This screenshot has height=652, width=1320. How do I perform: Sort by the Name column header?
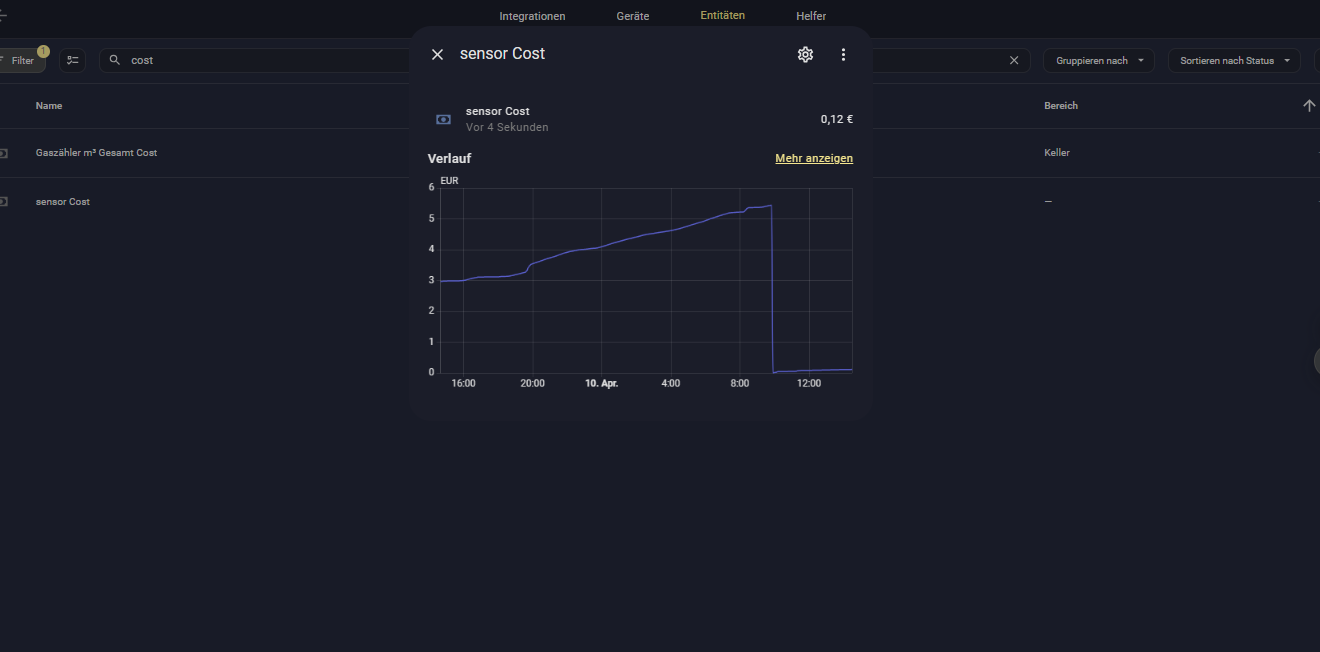point(49,105)
